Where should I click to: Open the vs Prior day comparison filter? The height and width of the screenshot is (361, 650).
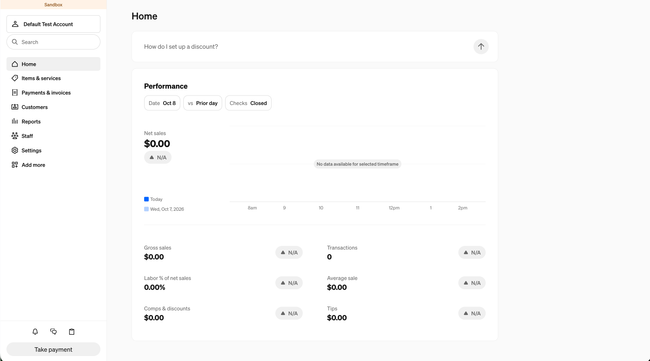[203, 103]
